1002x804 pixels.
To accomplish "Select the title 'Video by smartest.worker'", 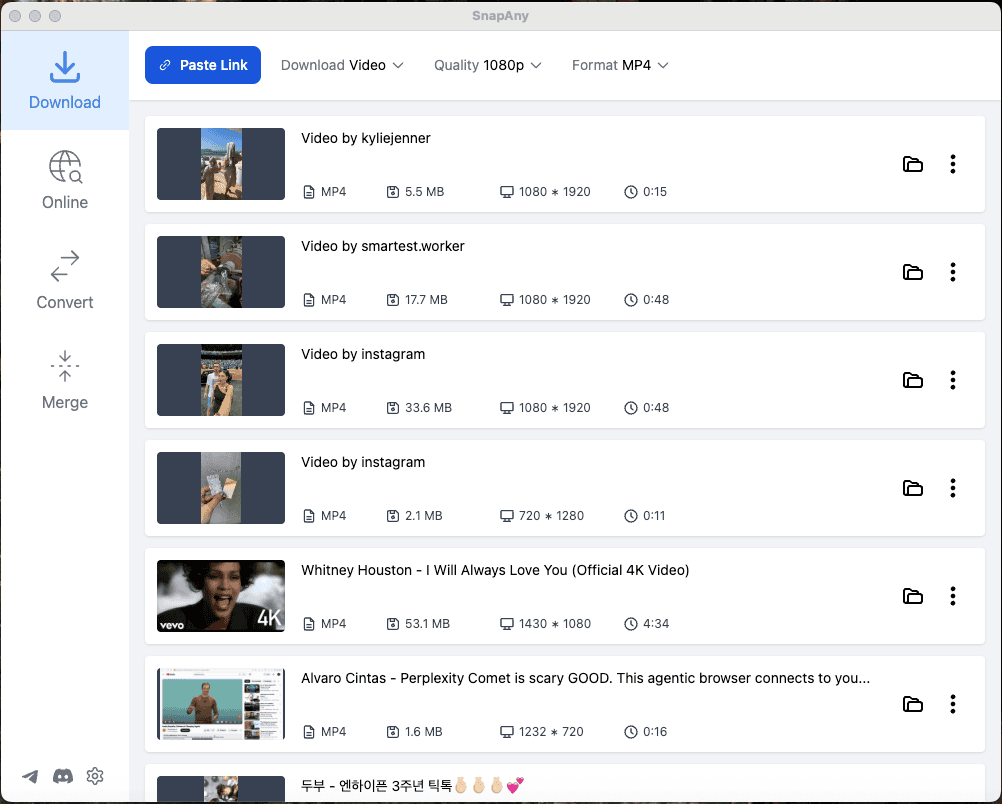I will click(x=383, y=246).
